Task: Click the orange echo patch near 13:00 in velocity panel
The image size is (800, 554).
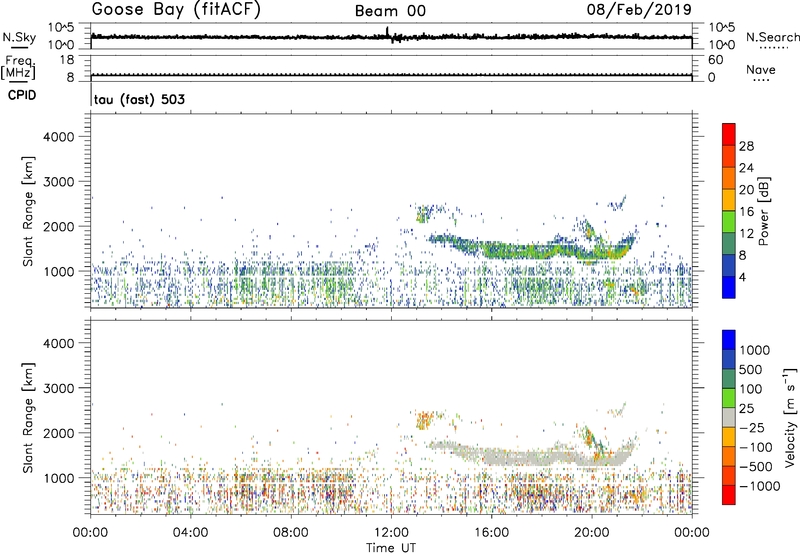Action: coord(423,420)
